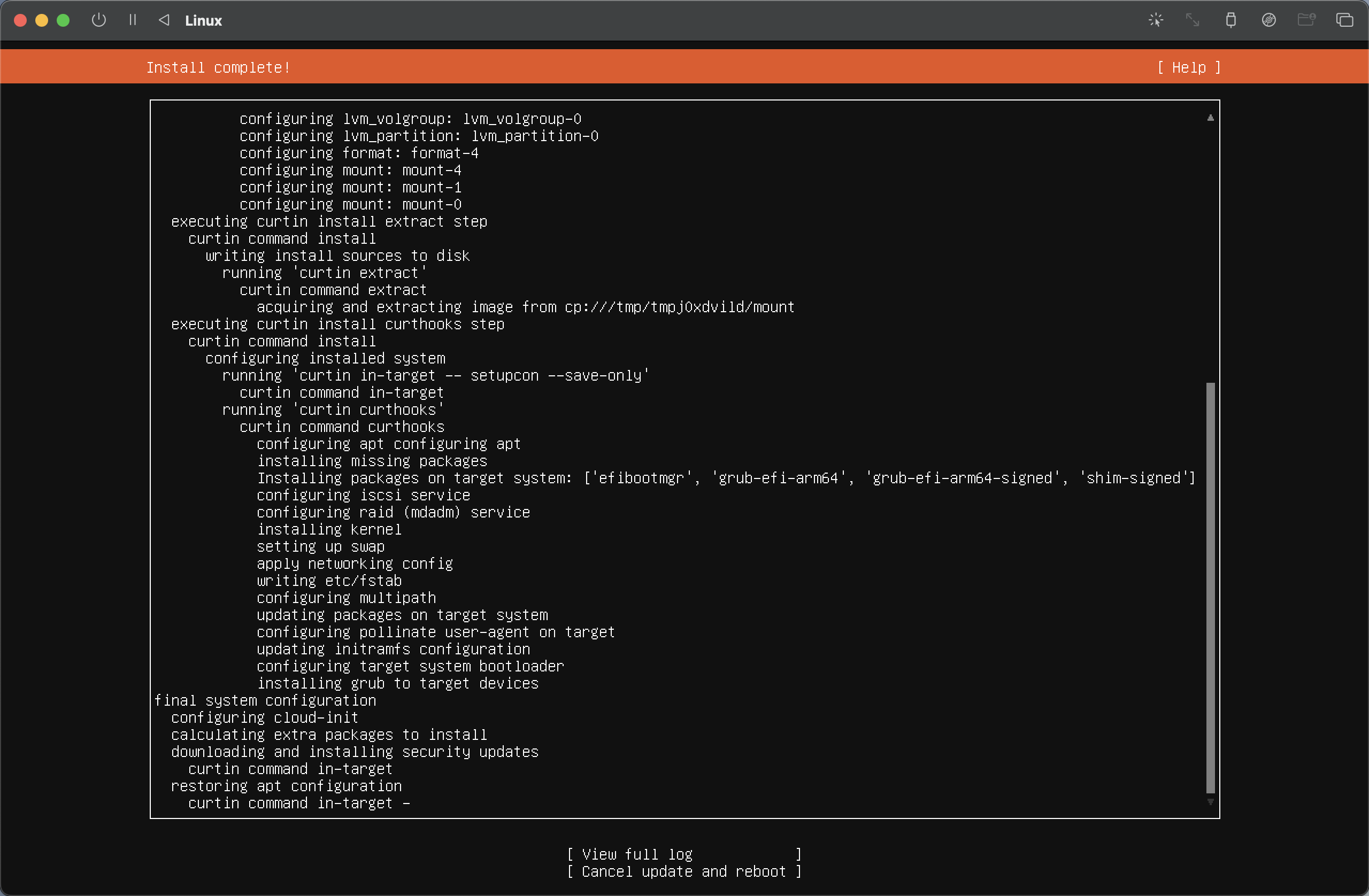Open the CD/DVD drive image menu

[1268, 20]
